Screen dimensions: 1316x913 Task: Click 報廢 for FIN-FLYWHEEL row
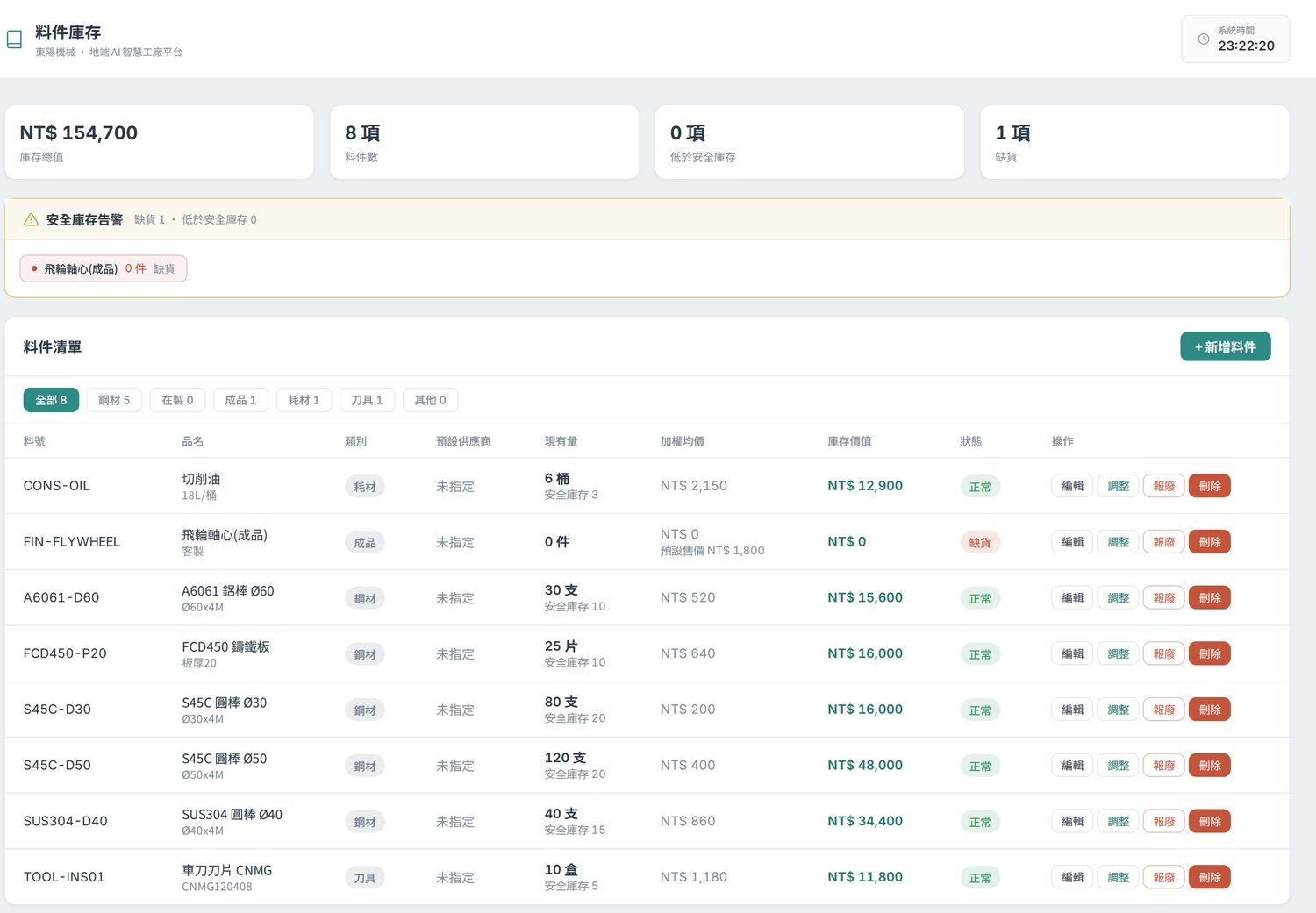tap(1163, 542)
